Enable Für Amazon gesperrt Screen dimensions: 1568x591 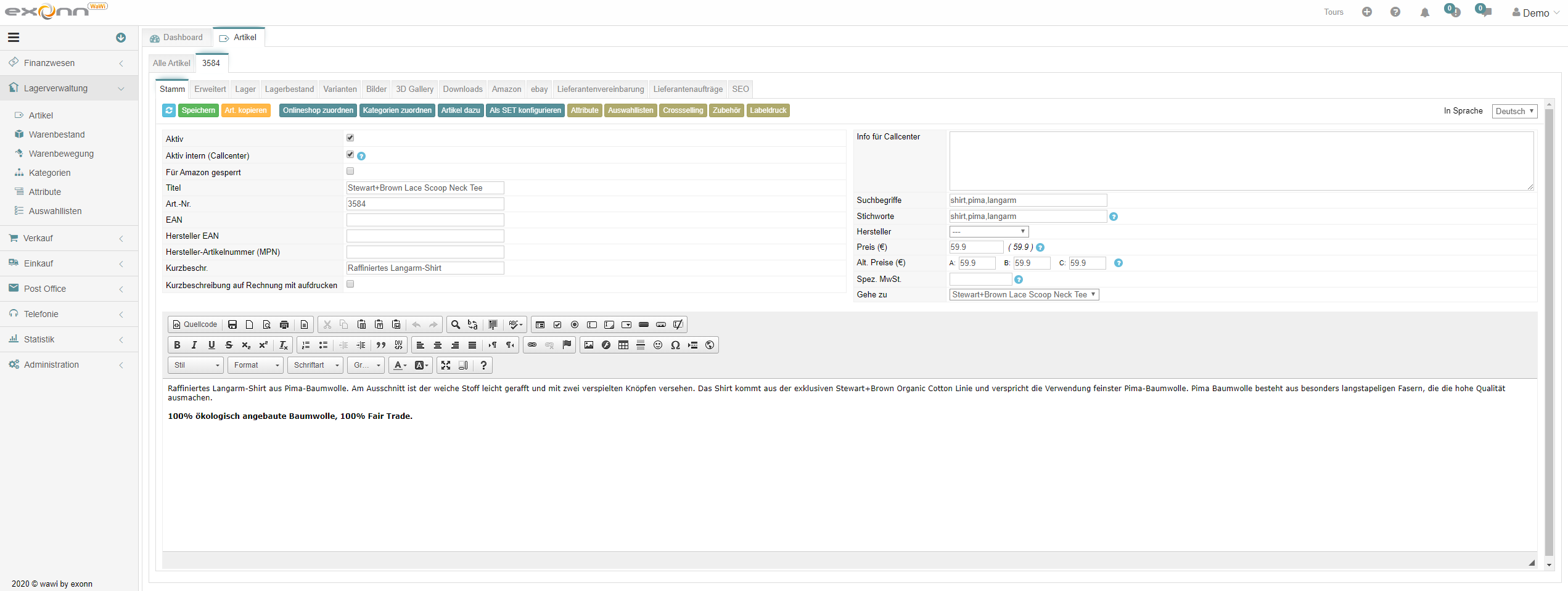350,171
